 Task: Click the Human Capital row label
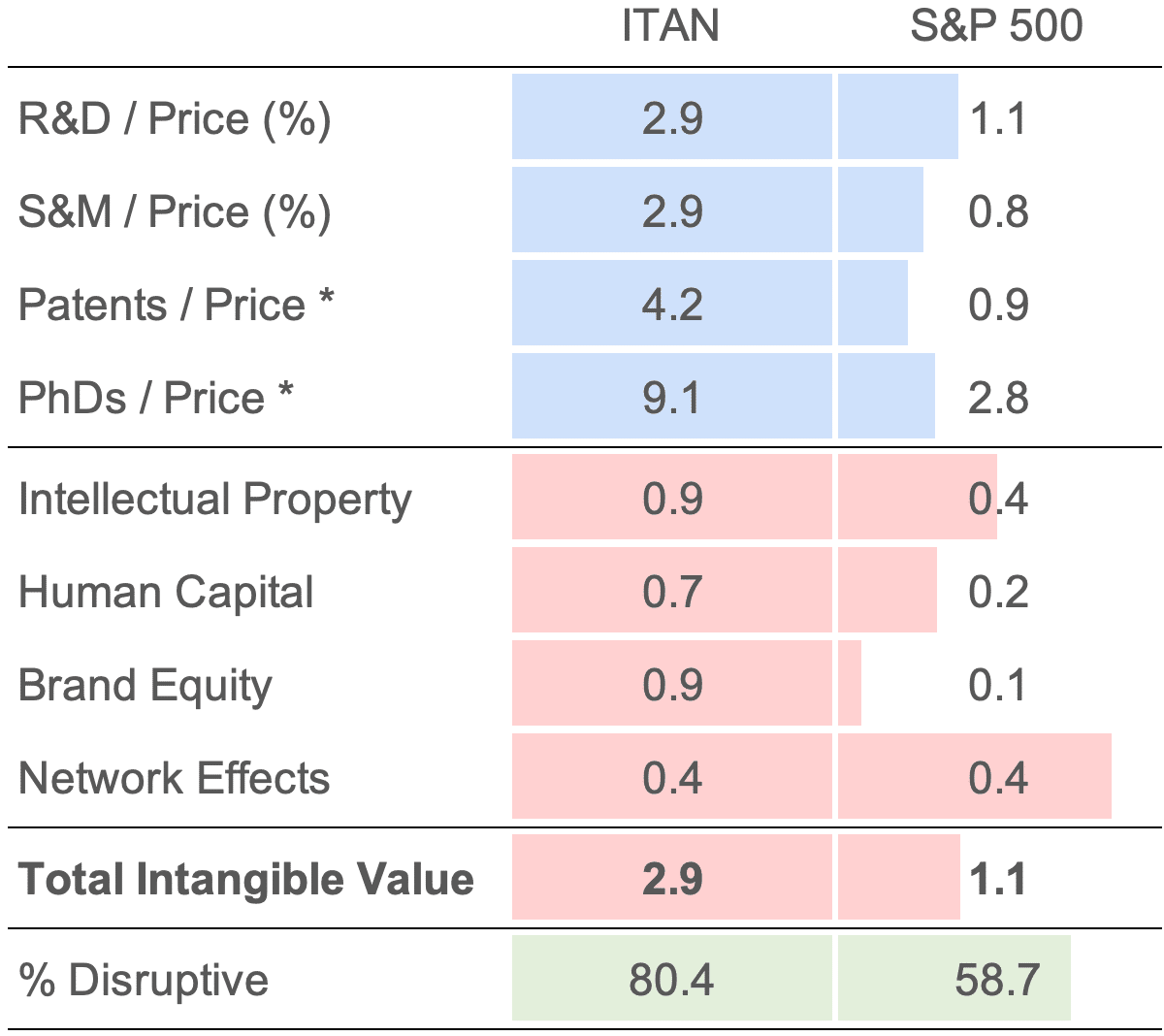tap(166, 593)
